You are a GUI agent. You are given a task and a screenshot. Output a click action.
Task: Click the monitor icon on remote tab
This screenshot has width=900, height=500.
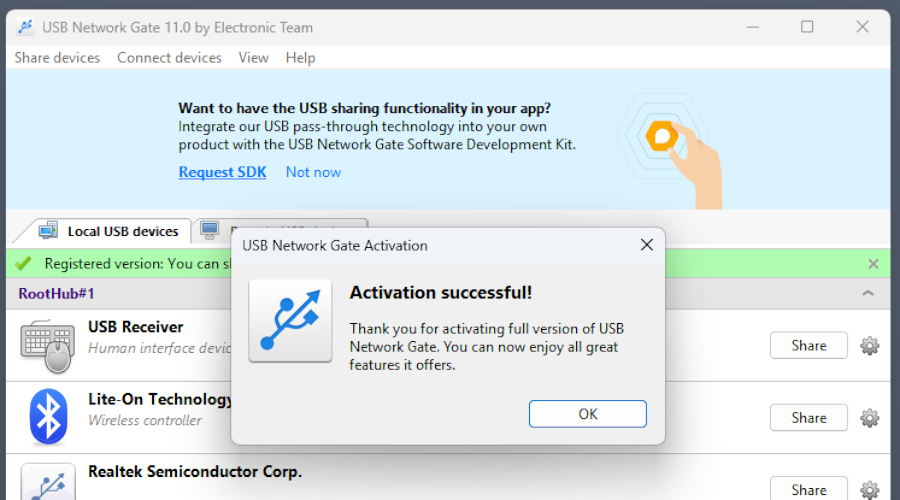(x=210, y=230)
